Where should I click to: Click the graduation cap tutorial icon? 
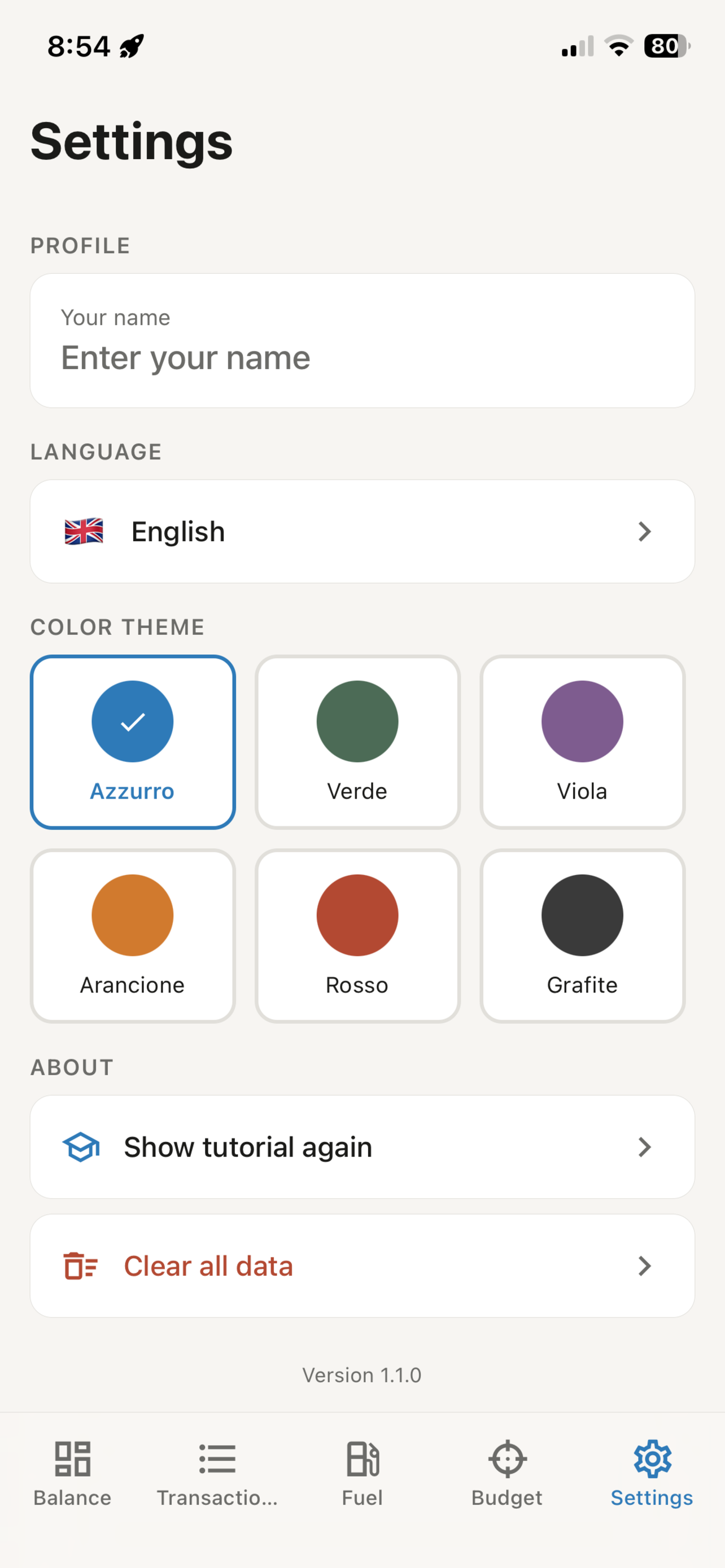tap(81, 1147)
